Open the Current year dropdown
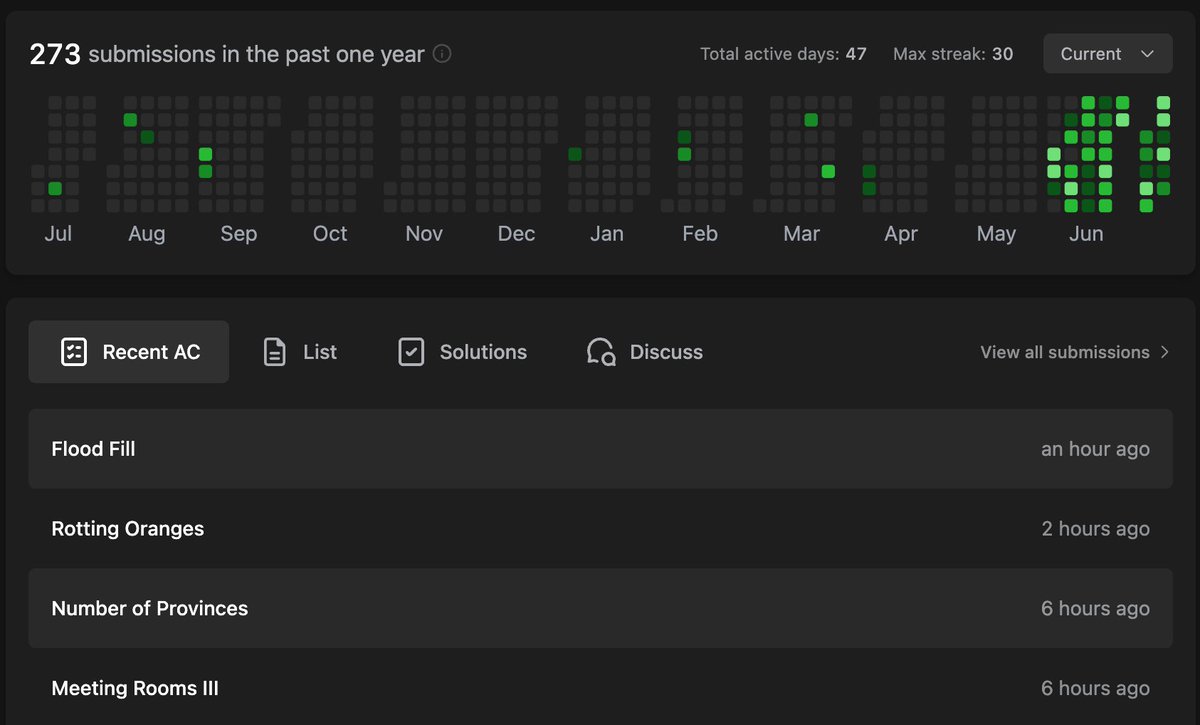This screenshot has height=725, width=1200. pyautogui.click(x=1107, y=54)
